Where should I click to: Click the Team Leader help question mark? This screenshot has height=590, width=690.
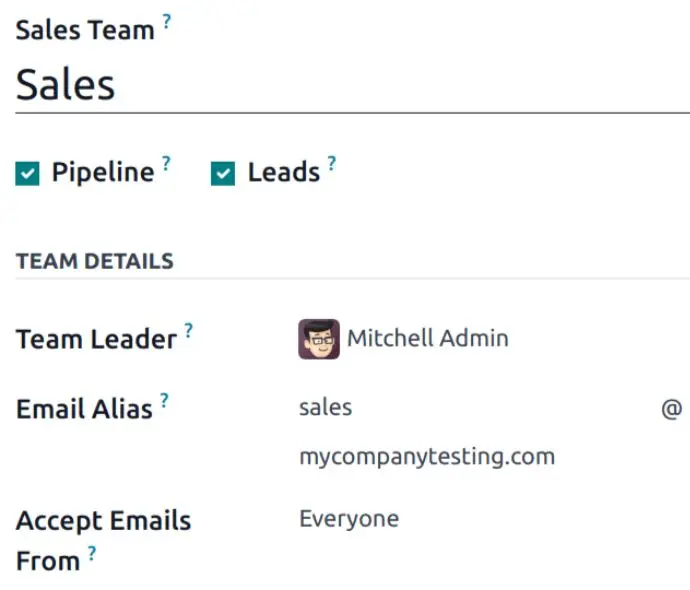188,330
